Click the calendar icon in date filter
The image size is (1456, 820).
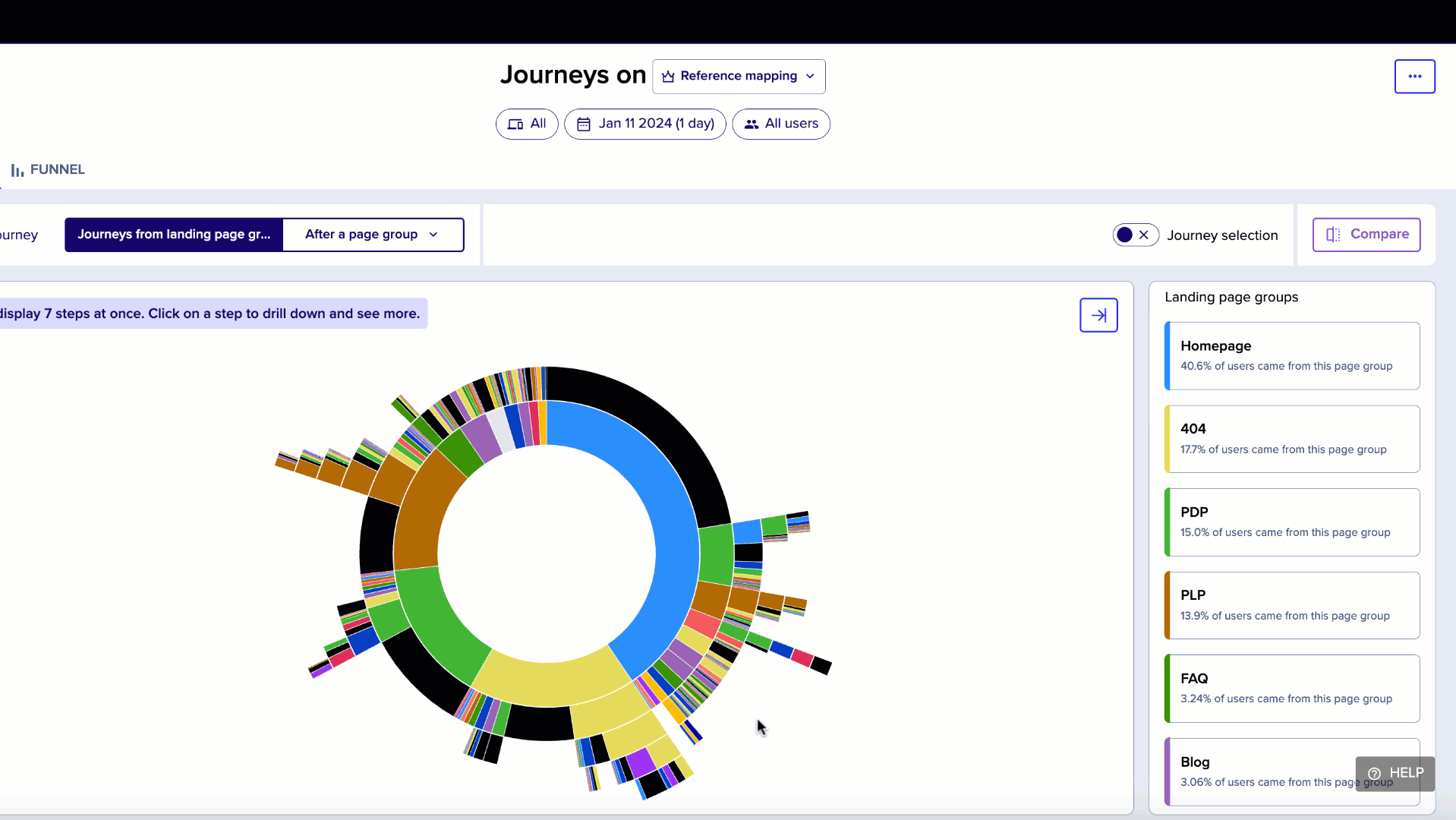tap(584, 125)
